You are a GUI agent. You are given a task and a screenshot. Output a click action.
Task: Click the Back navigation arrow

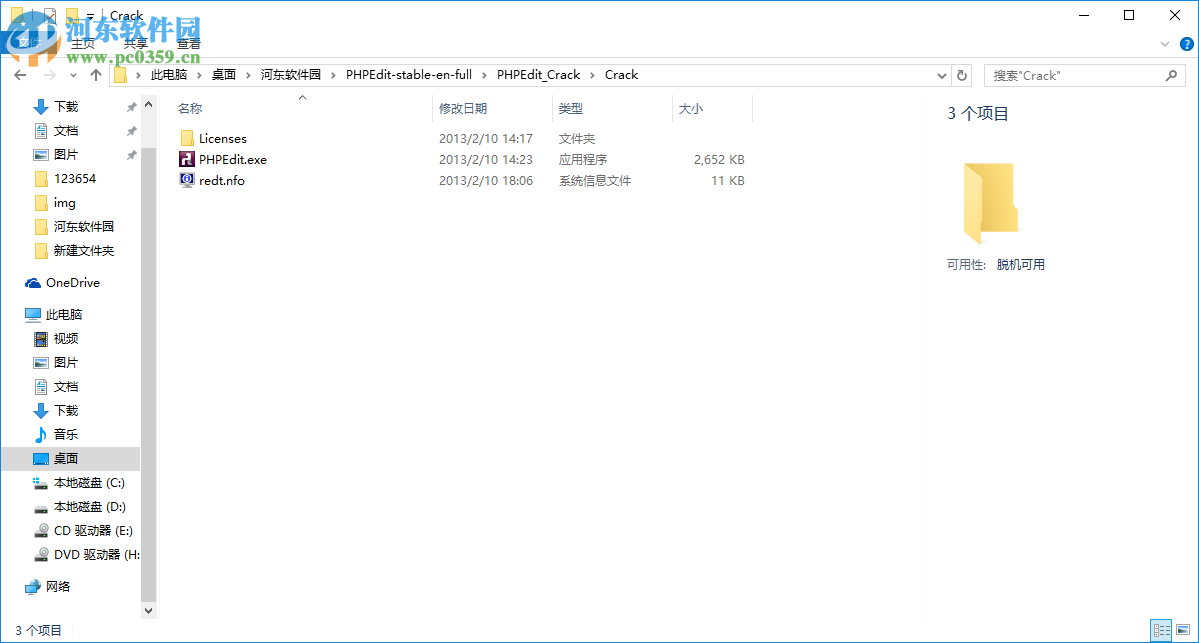[x=20, y=74]
